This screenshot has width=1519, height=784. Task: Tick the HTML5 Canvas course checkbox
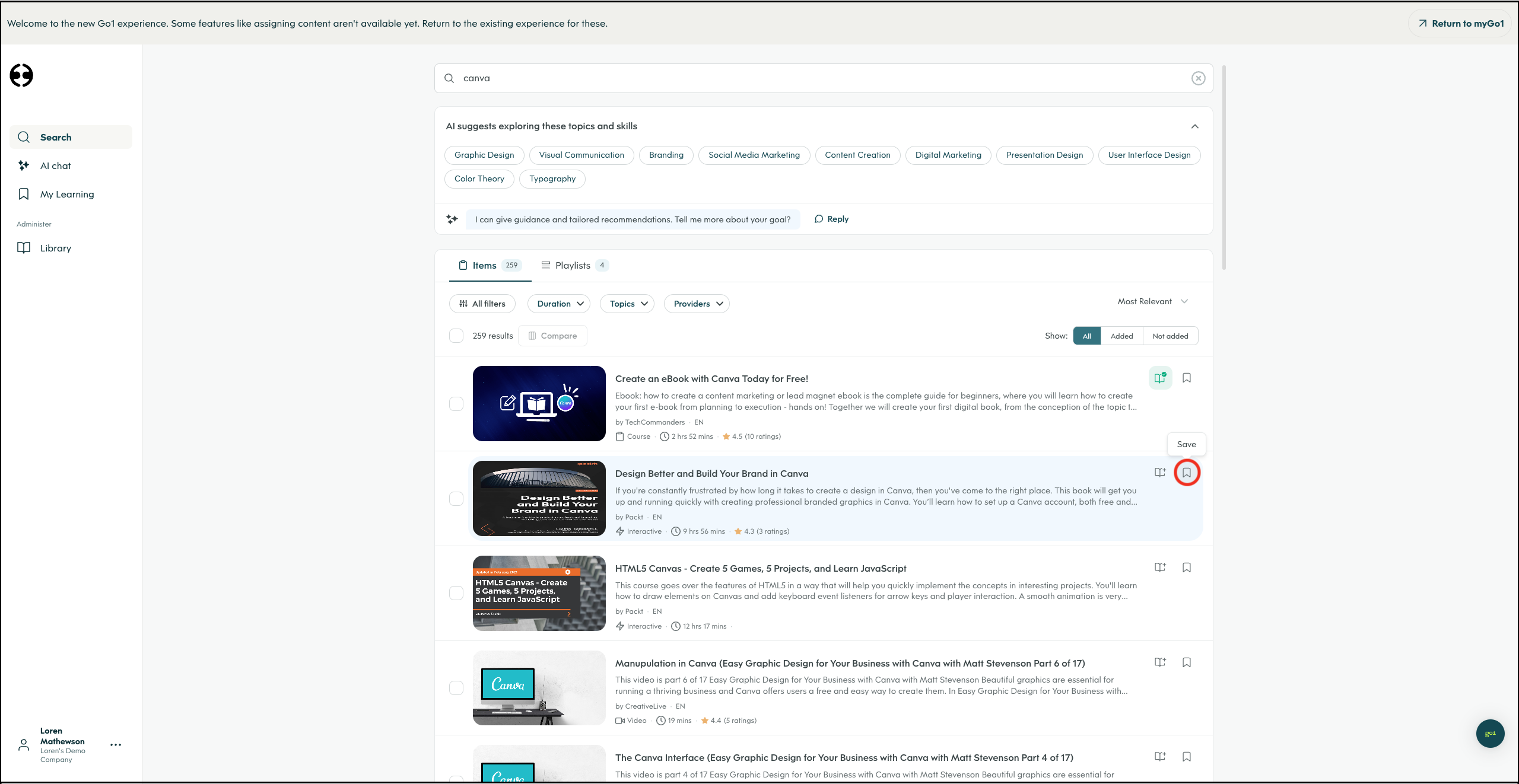456,593
